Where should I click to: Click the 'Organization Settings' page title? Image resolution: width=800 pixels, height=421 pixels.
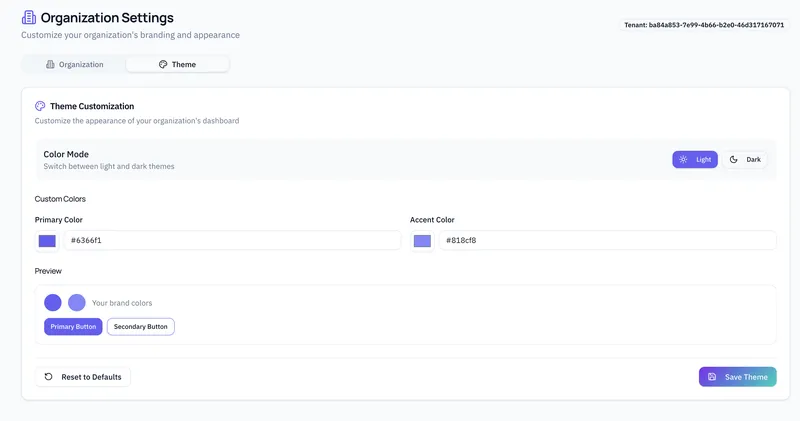point(107,18)
